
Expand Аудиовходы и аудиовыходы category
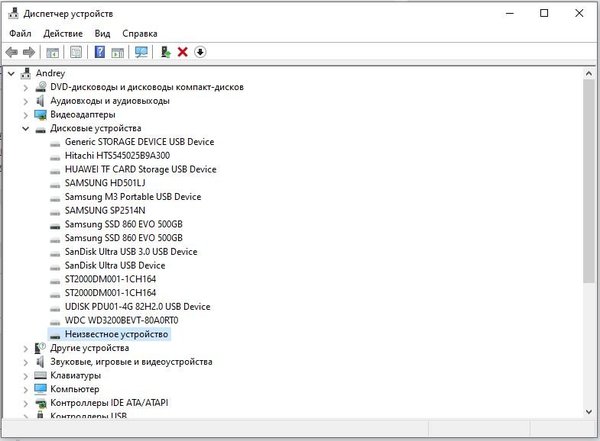tap(26, 101)
